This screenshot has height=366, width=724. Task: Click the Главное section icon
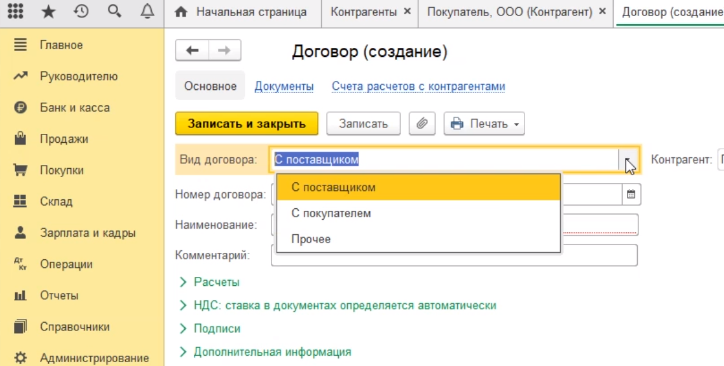click(20, 45)
